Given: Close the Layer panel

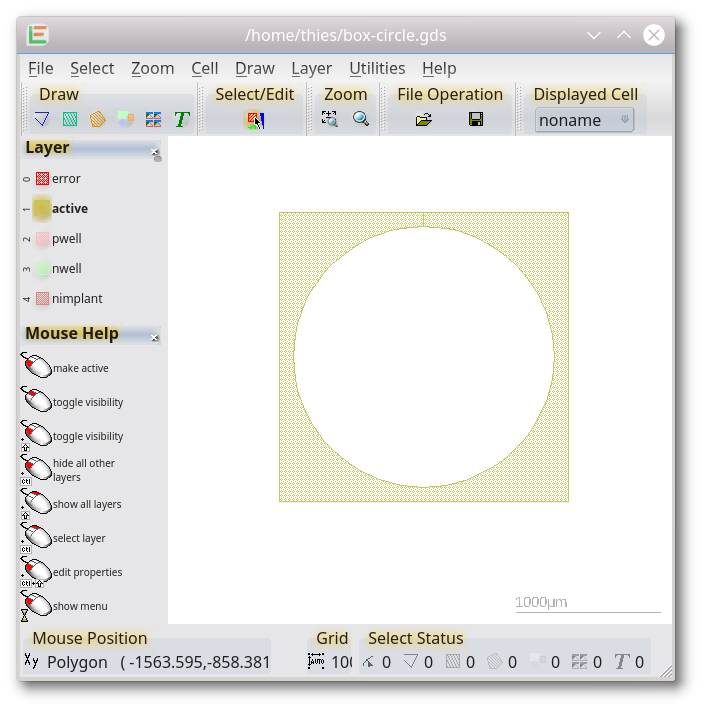Looking at the screenshot, I should coord(154,151).
